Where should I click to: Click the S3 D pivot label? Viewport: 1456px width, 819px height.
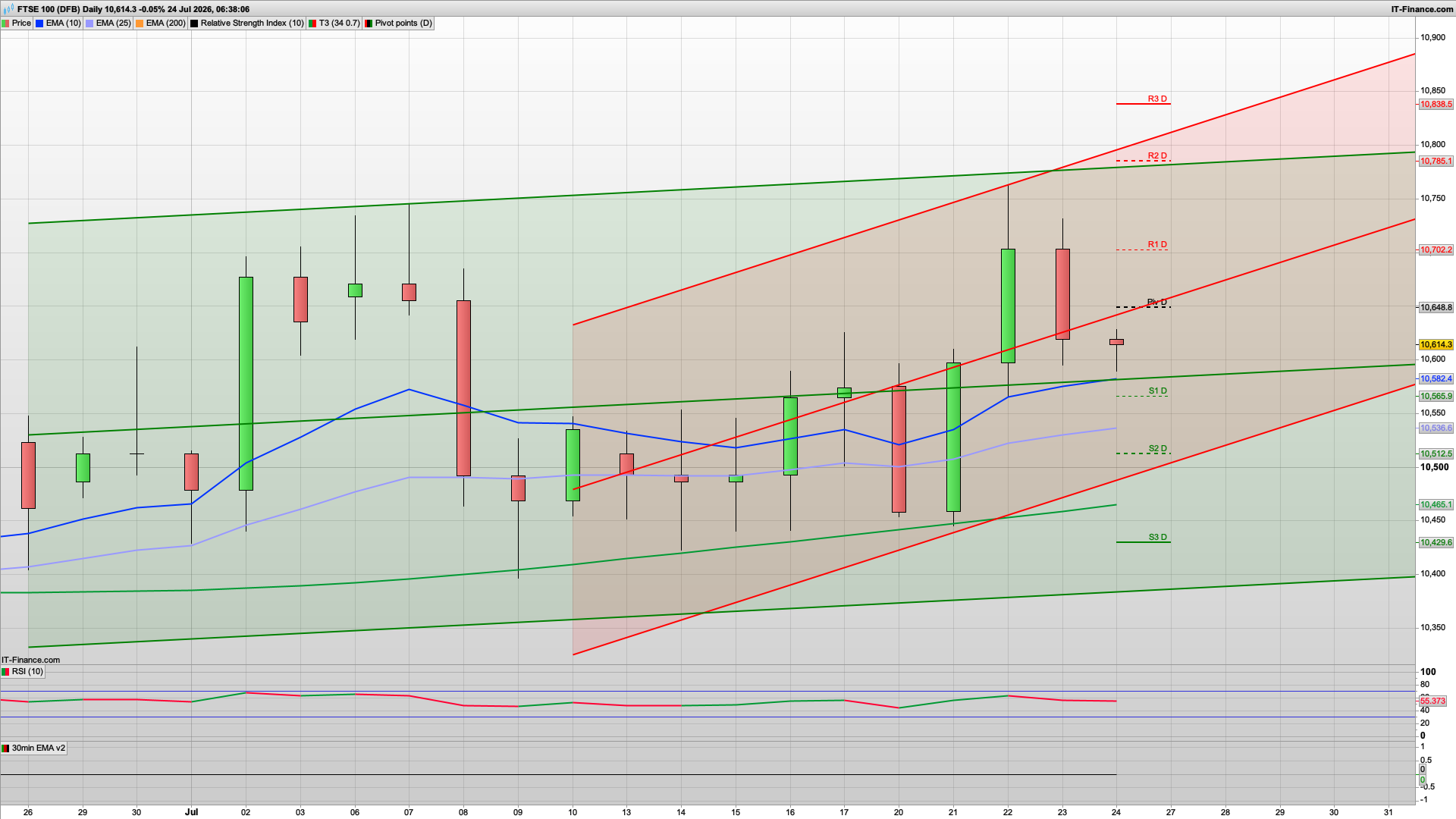1157,538
